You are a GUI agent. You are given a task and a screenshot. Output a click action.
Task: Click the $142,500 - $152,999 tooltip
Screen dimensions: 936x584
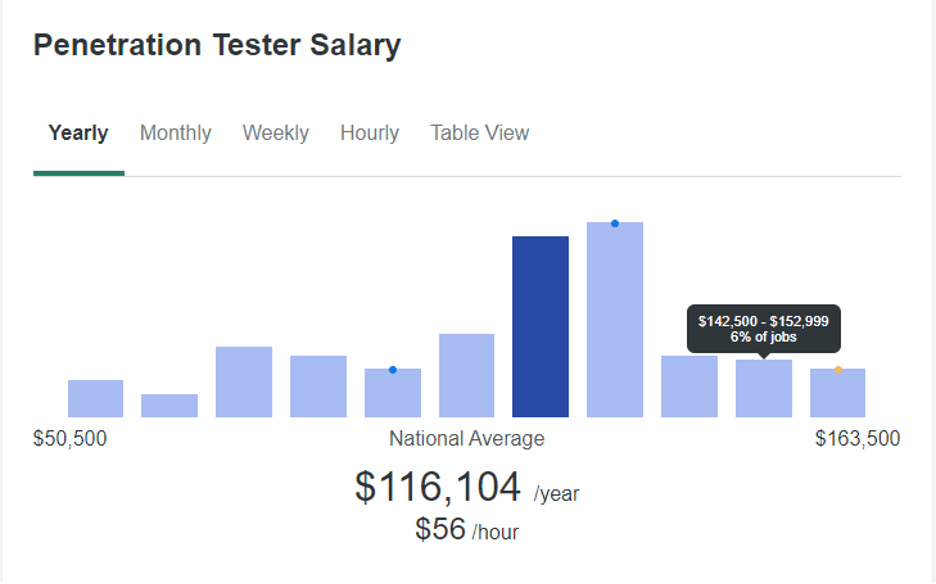763,329
